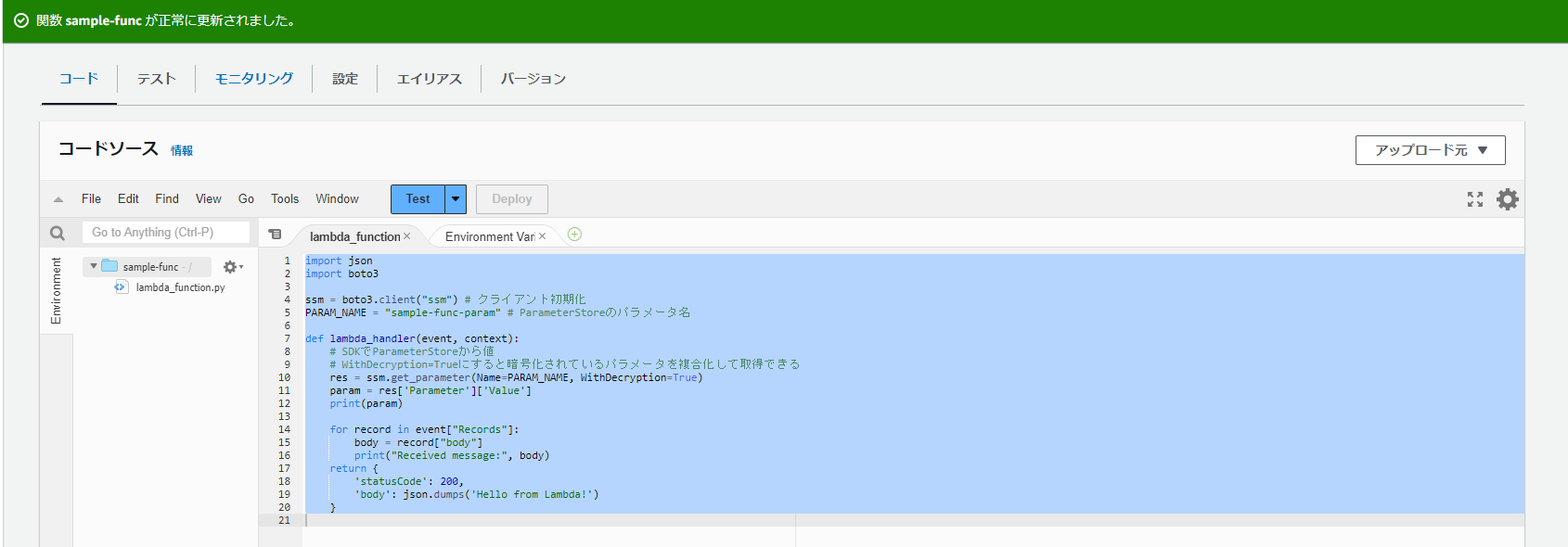This screenshot has width=1568, height=547.
Task: Open the Find menu
Action: (167, 198)
